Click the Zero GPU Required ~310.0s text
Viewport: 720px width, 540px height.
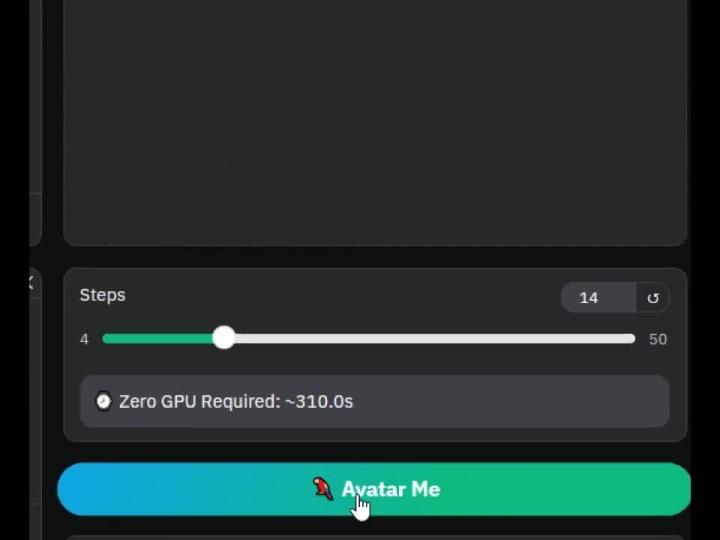point(236,401)
